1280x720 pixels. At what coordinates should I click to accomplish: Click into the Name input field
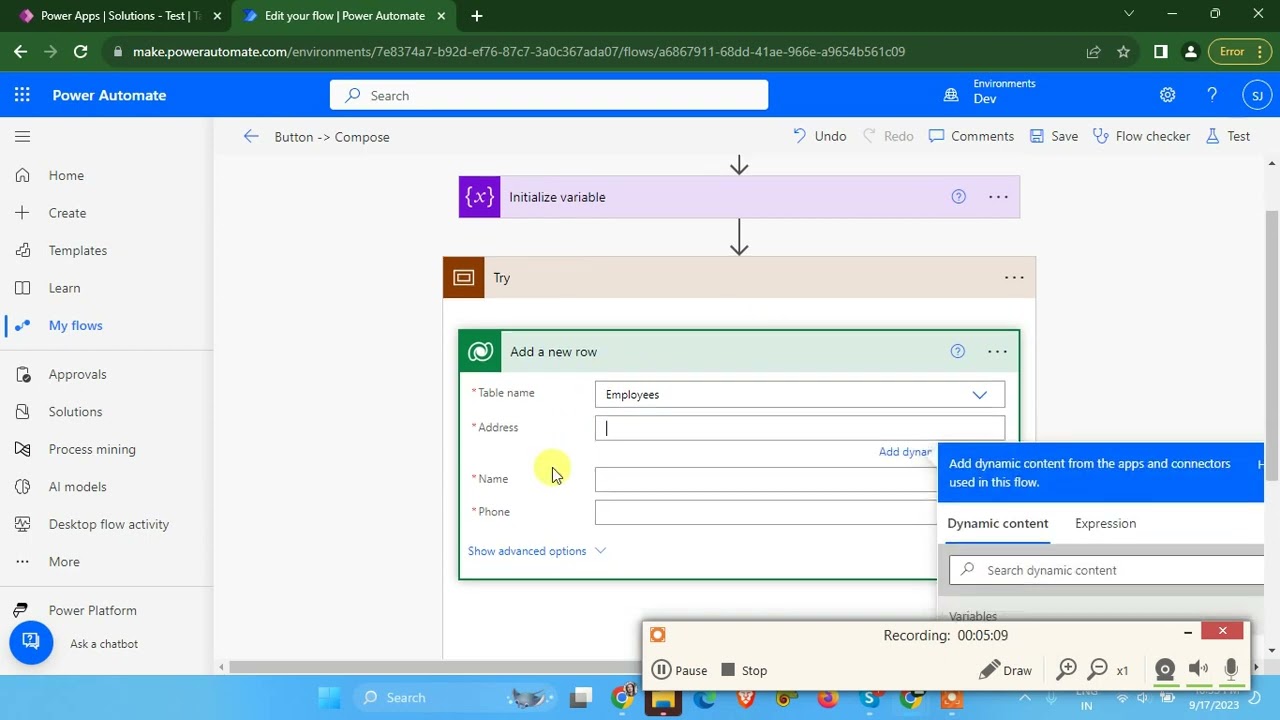click(766, 479)
